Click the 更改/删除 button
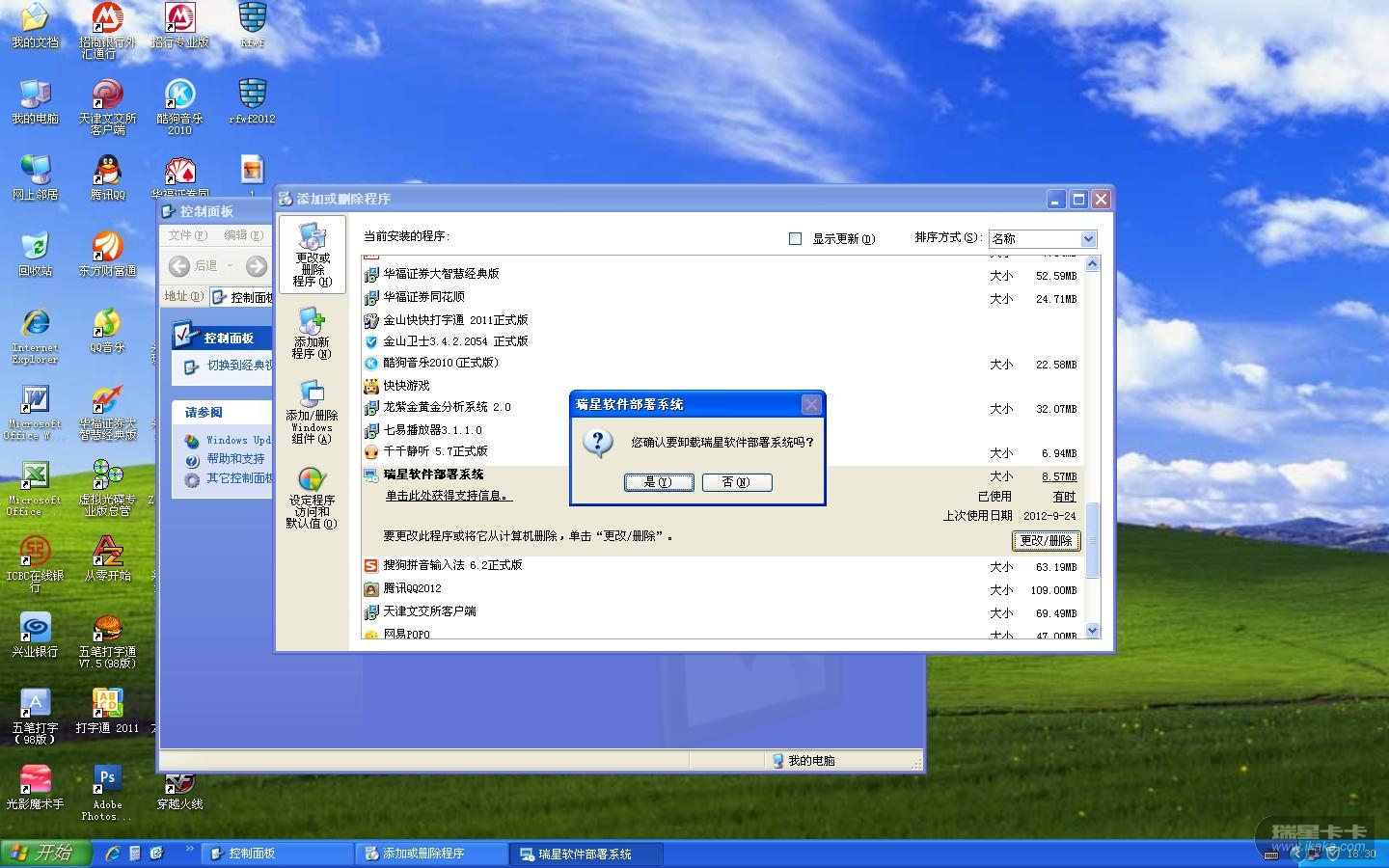Image resolution: width=1389 pixels, height=868 pixels. point(1046,541)
